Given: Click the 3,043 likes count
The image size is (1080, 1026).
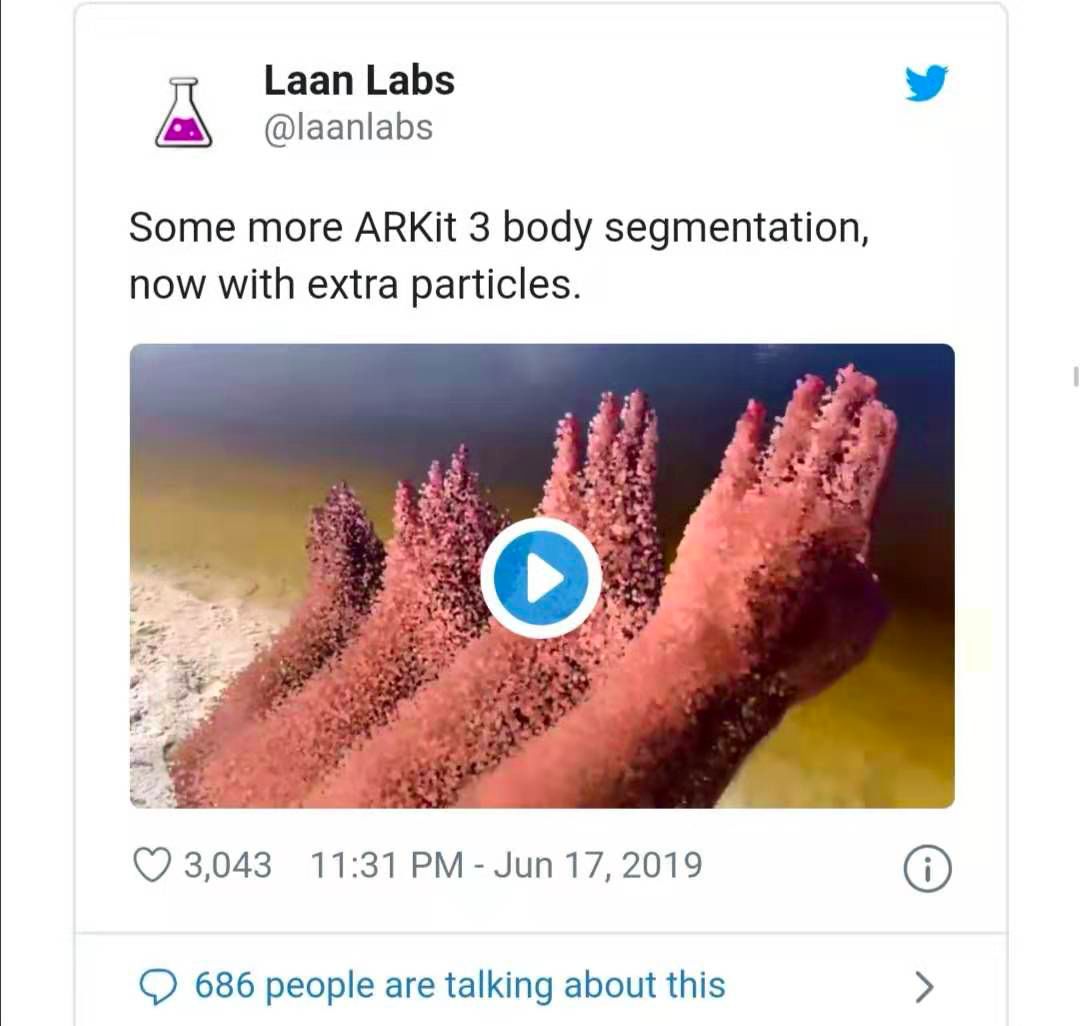Looking at the screenshot, I should (228, 866).
